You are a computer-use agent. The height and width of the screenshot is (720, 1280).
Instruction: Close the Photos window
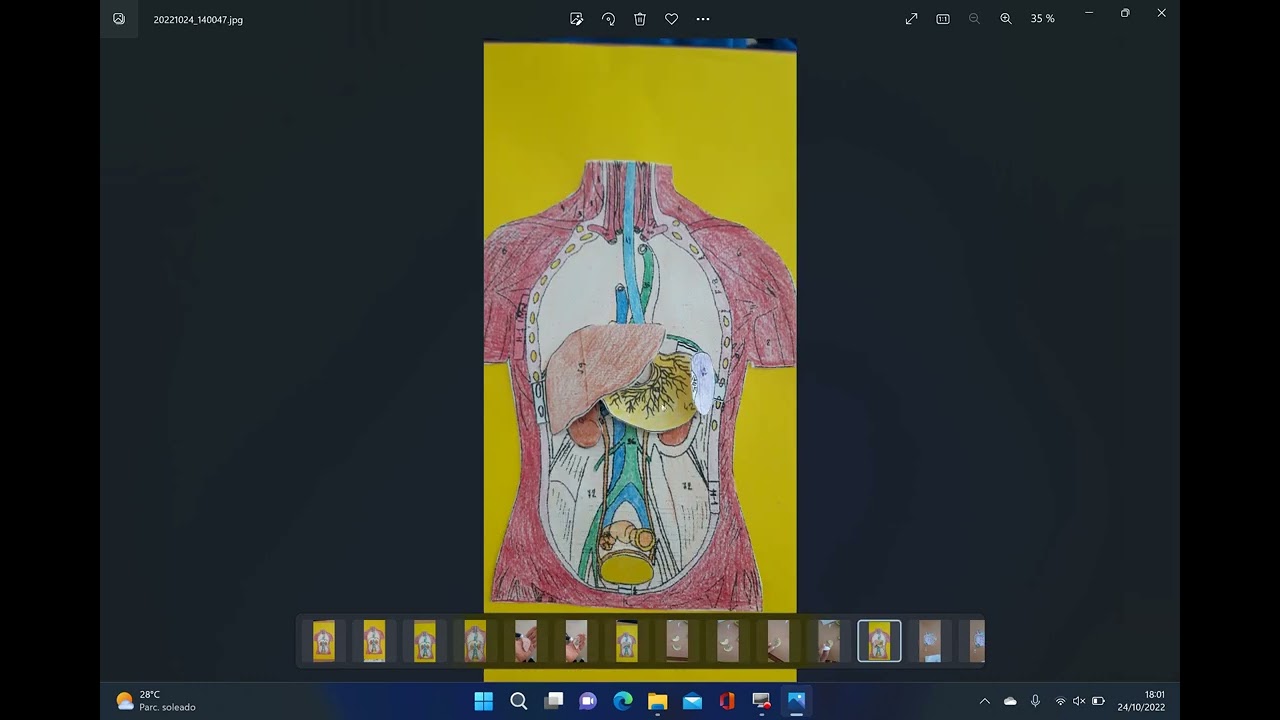1161,13
